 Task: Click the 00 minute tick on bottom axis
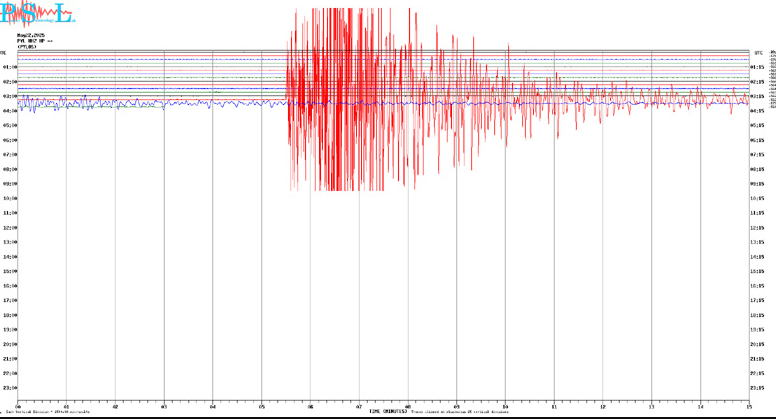(x=18, y=407)
